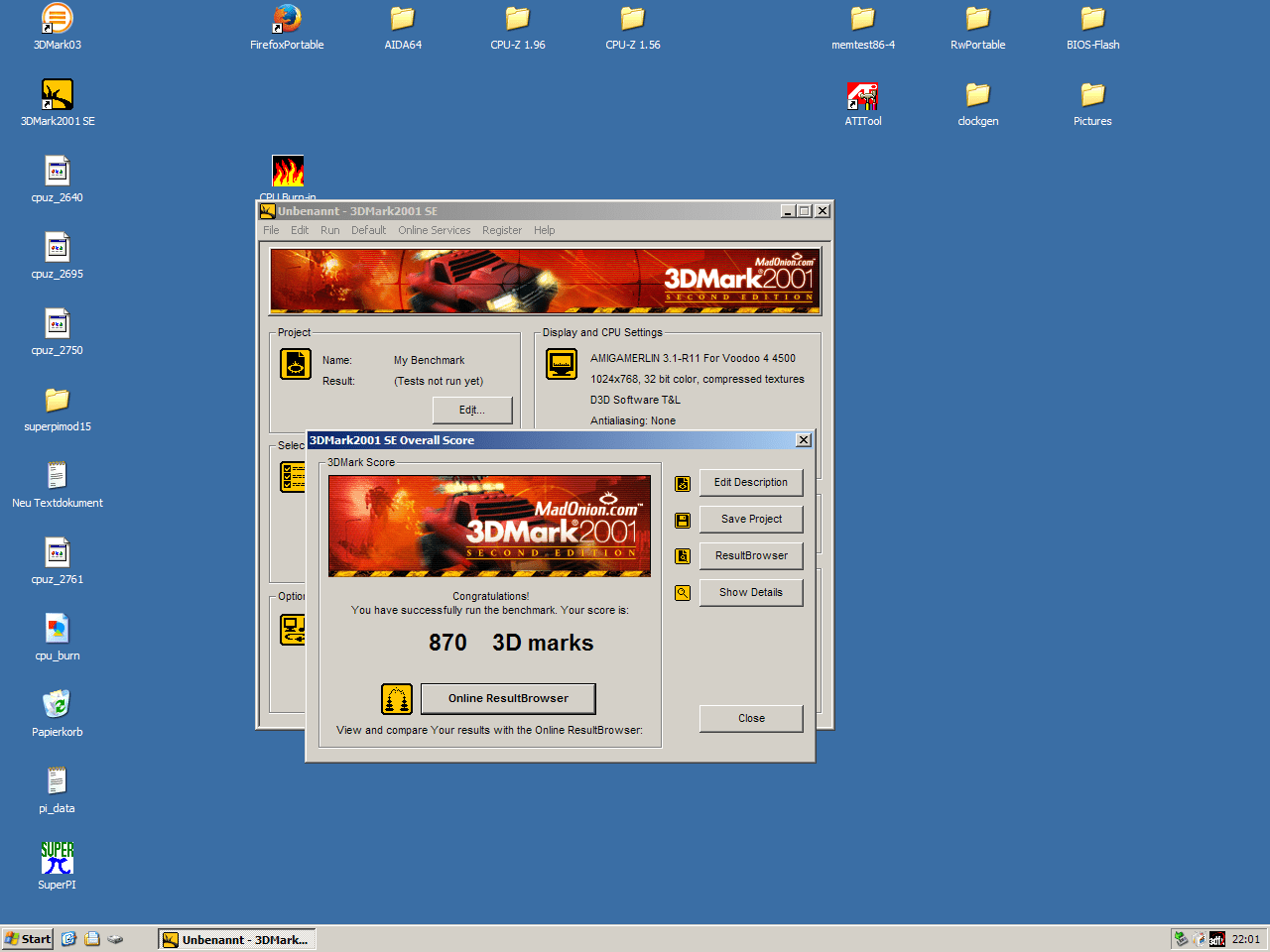1270x952 pixels.
Task: Select the CPU Burn-in flame icon
Action: click(288, 171)
